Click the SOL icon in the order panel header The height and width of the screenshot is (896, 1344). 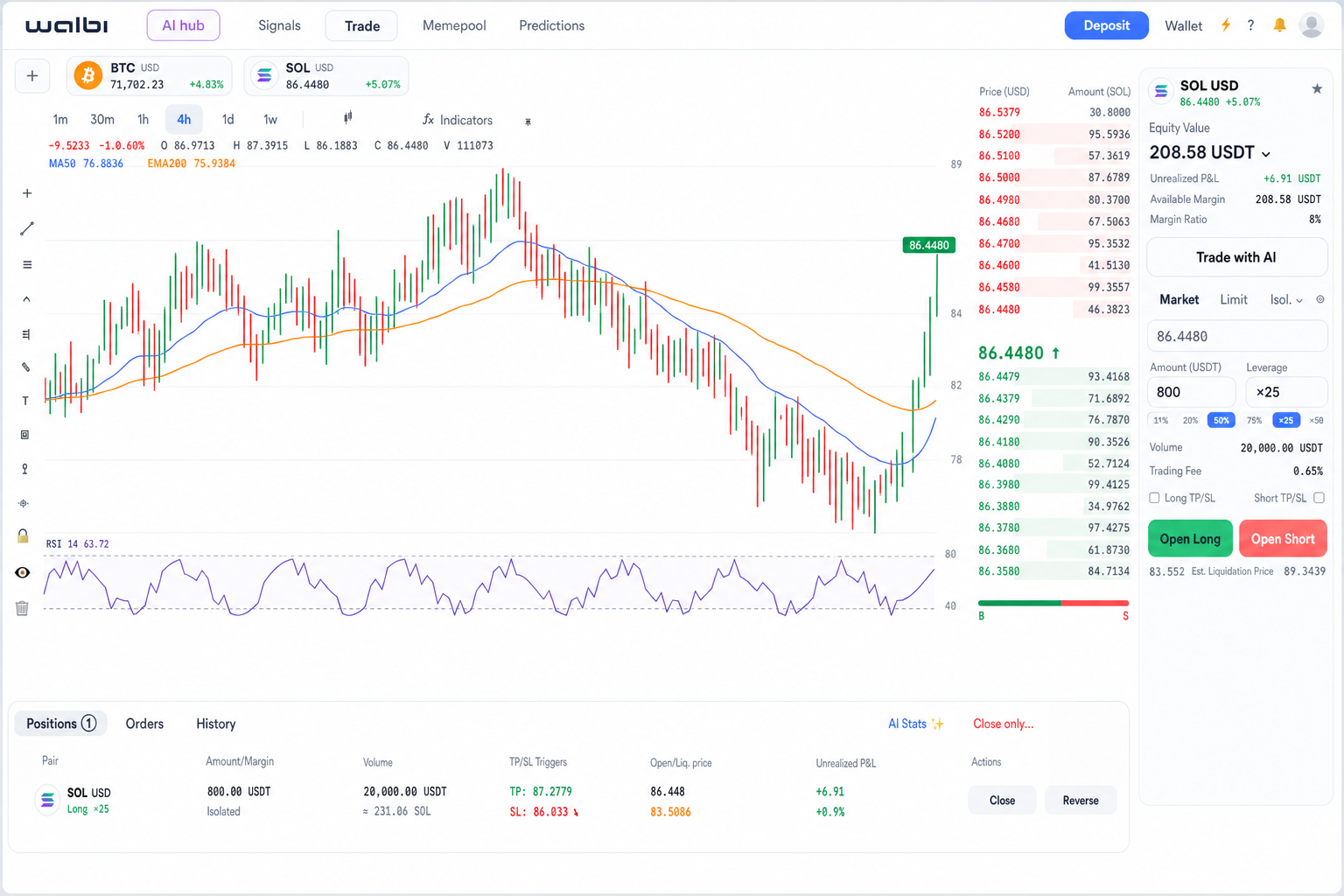[1161, 90]
